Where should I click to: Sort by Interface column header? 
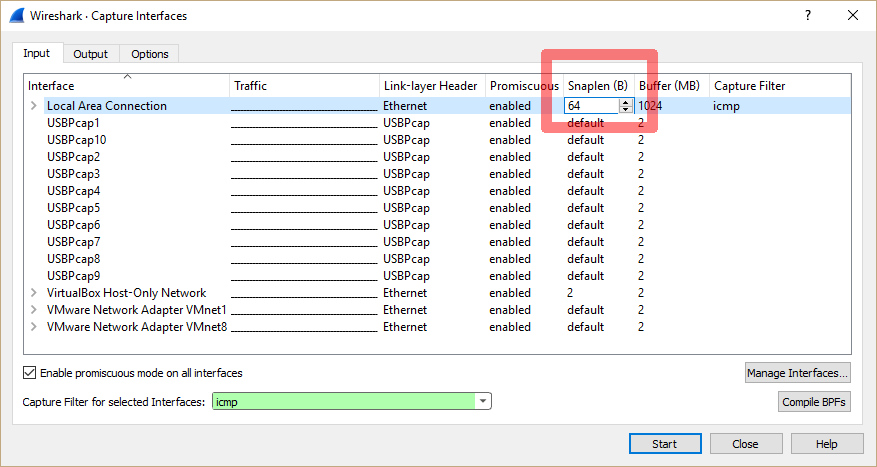[x=127, y=86]
